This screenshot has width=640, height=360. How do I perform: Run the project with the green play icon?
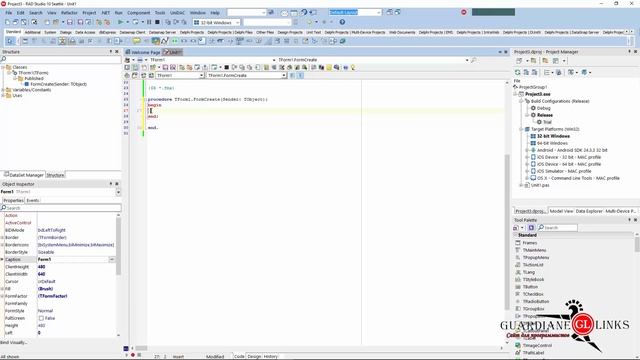(x=120, y=22)
